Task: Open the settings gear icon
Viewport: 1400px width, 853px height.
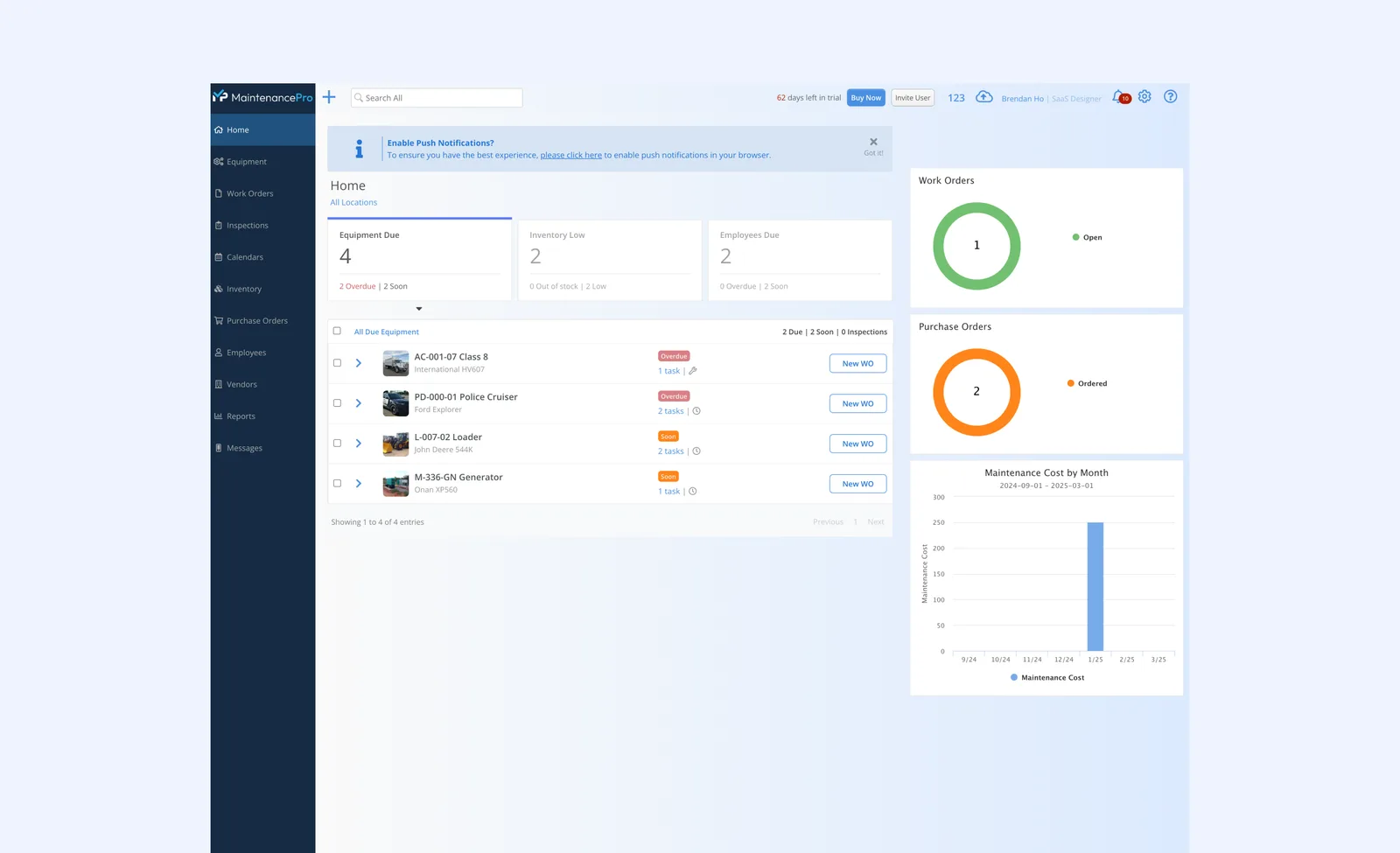Action: [x=1144, y=96]
